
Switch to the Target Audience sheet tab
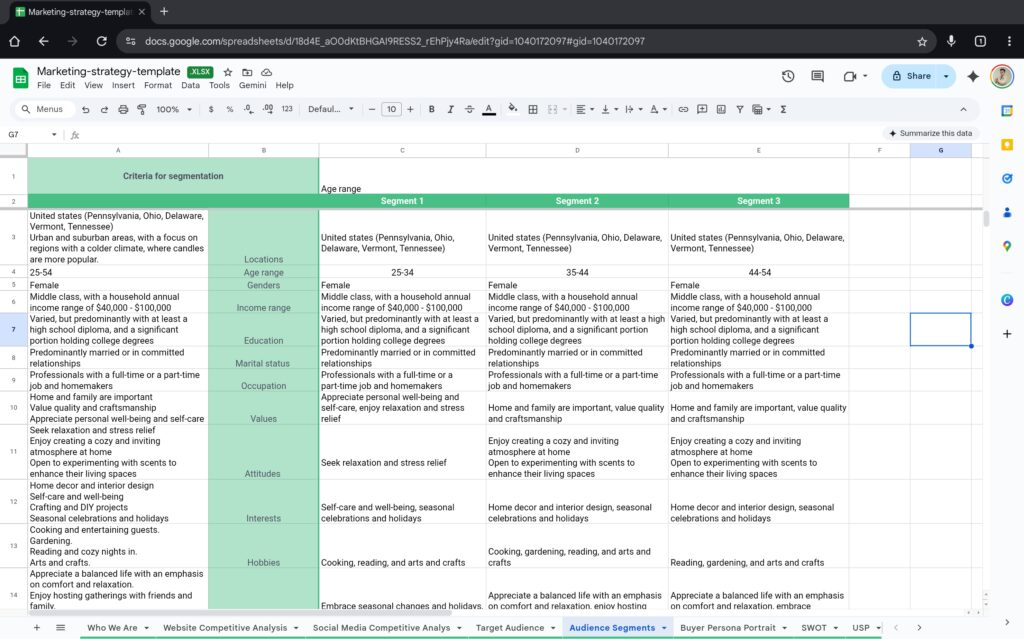pyautogui.click(x=509, y=628)
